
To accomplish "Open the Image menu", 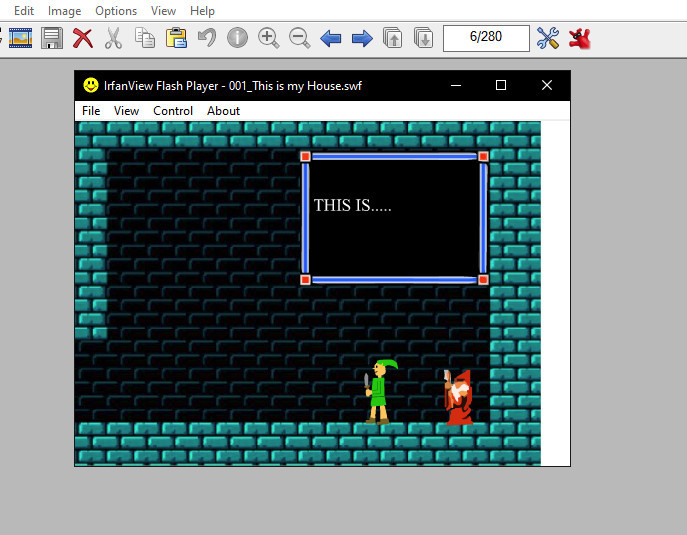I will (x=64, y=11).
